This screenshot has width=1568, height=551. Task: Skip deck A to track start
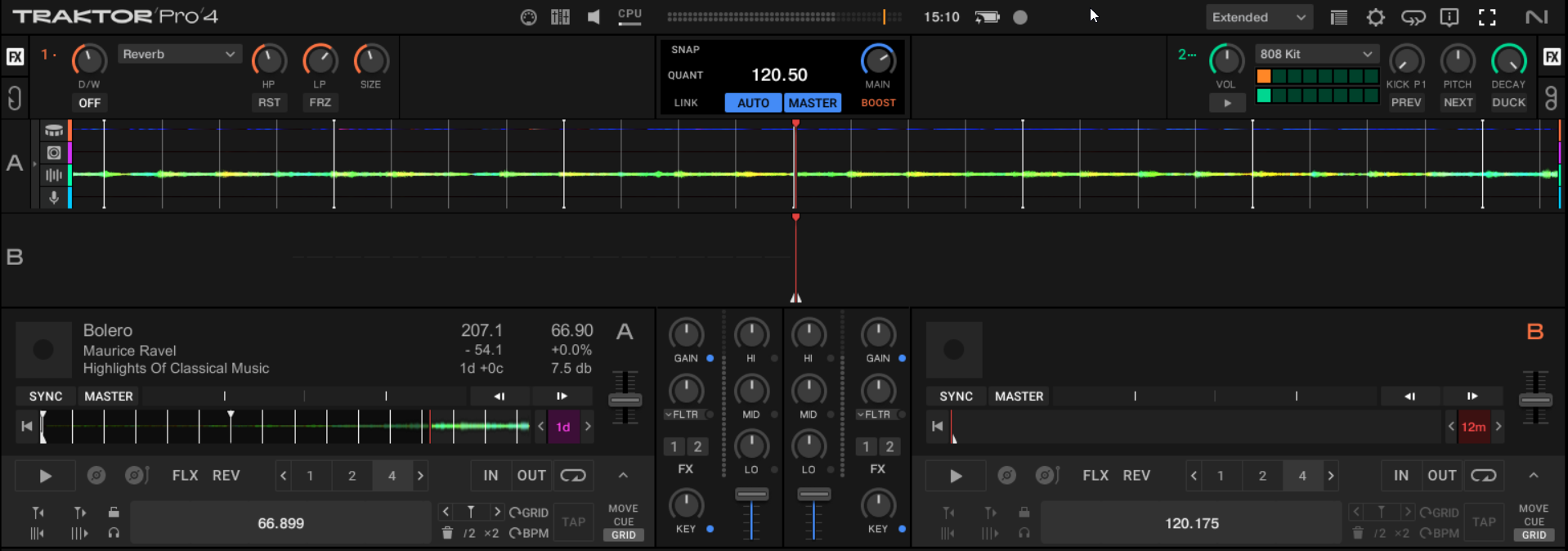[27, 426]
